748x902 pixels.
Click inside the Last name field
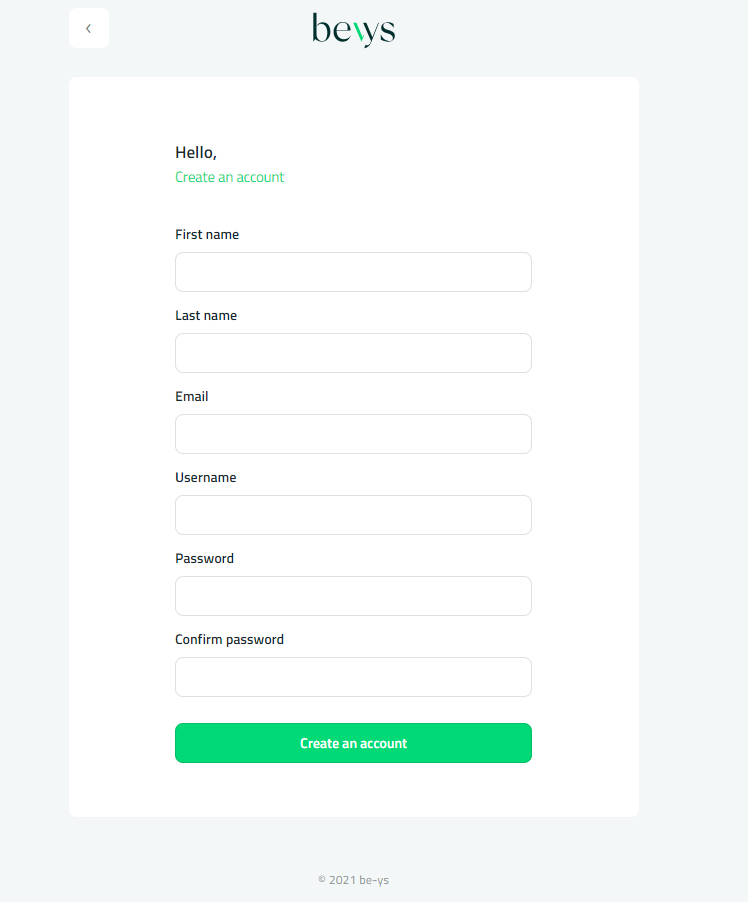353,353
